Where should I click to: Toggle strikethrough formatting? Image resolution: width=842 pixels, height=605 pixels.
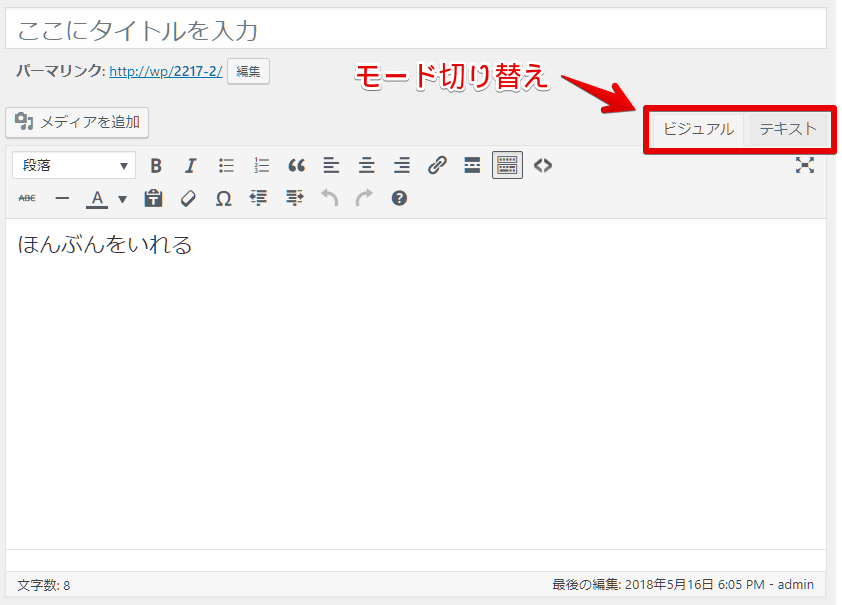pos(27,198)
